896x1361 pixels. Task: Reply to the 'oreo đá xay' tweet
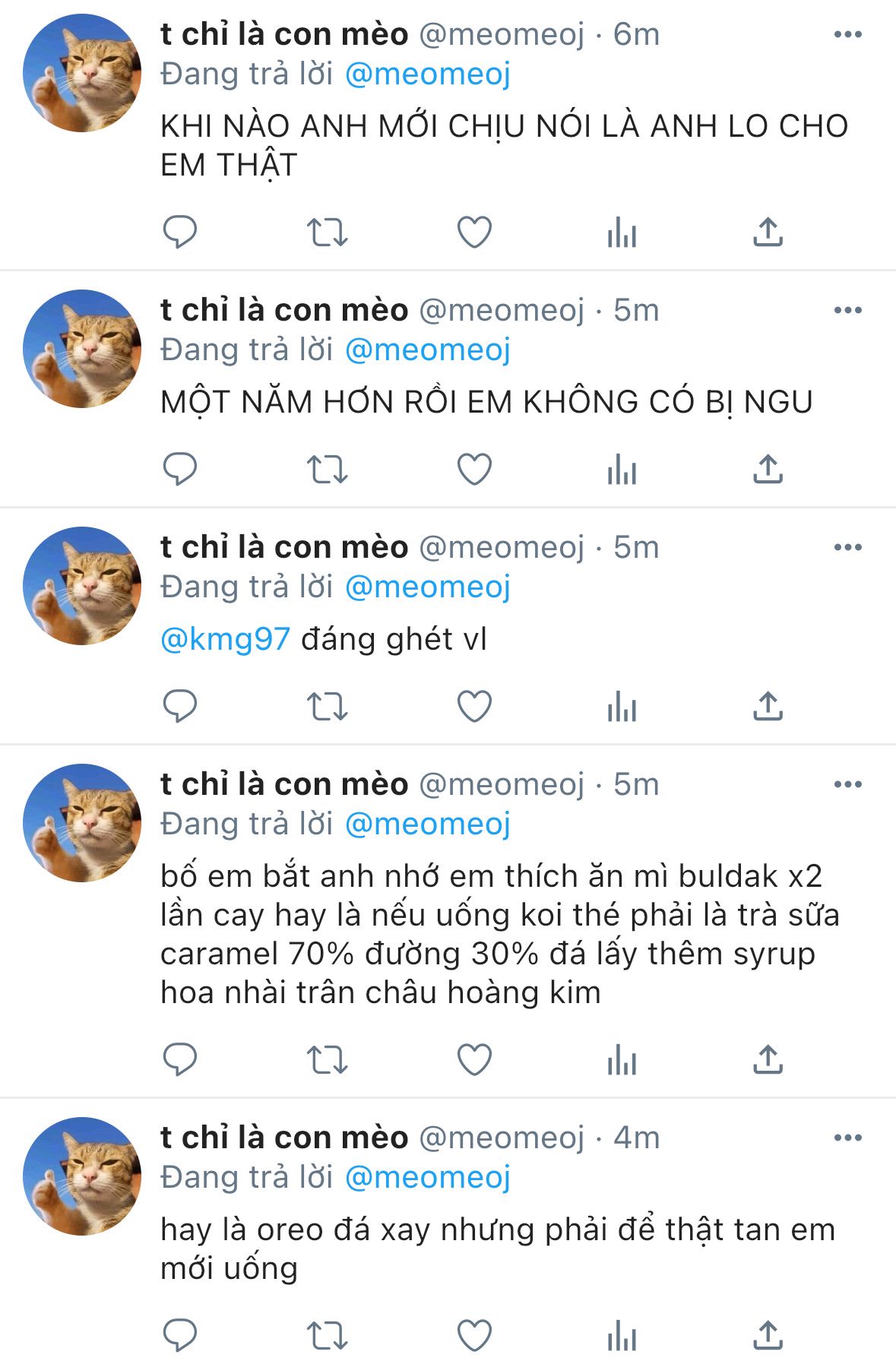[180, 1335]
